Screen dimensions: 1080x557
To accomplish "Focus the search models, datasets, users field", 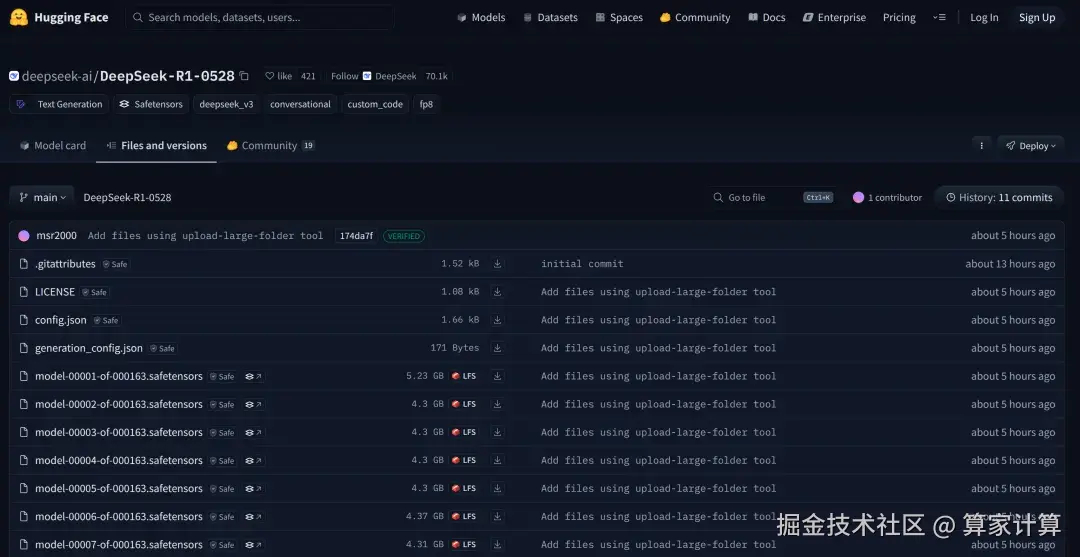I will [x=260, y=18].
